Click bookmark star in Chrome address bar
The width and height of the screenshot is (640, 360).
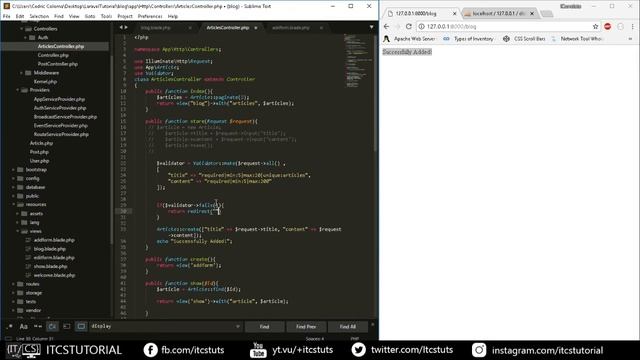(595, 27)
